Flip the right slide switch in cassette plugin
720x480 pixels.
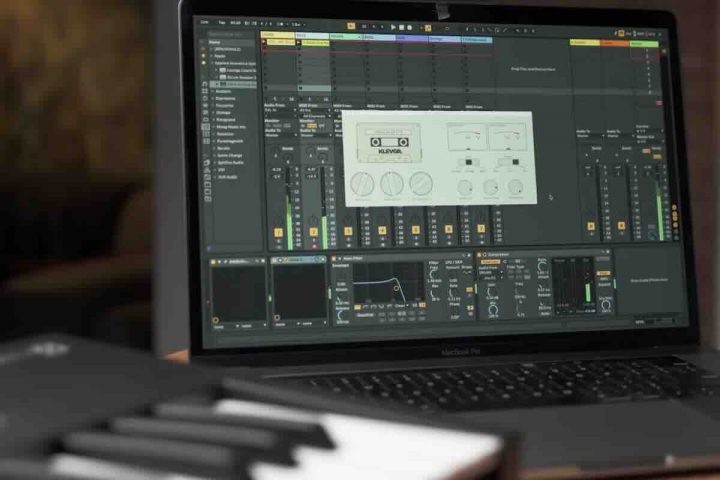tap(508, 162)
